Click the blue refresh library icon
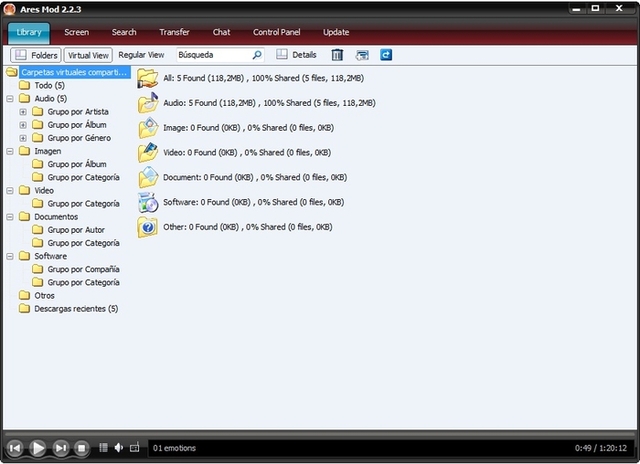640x464 pixels. point(386,55)
